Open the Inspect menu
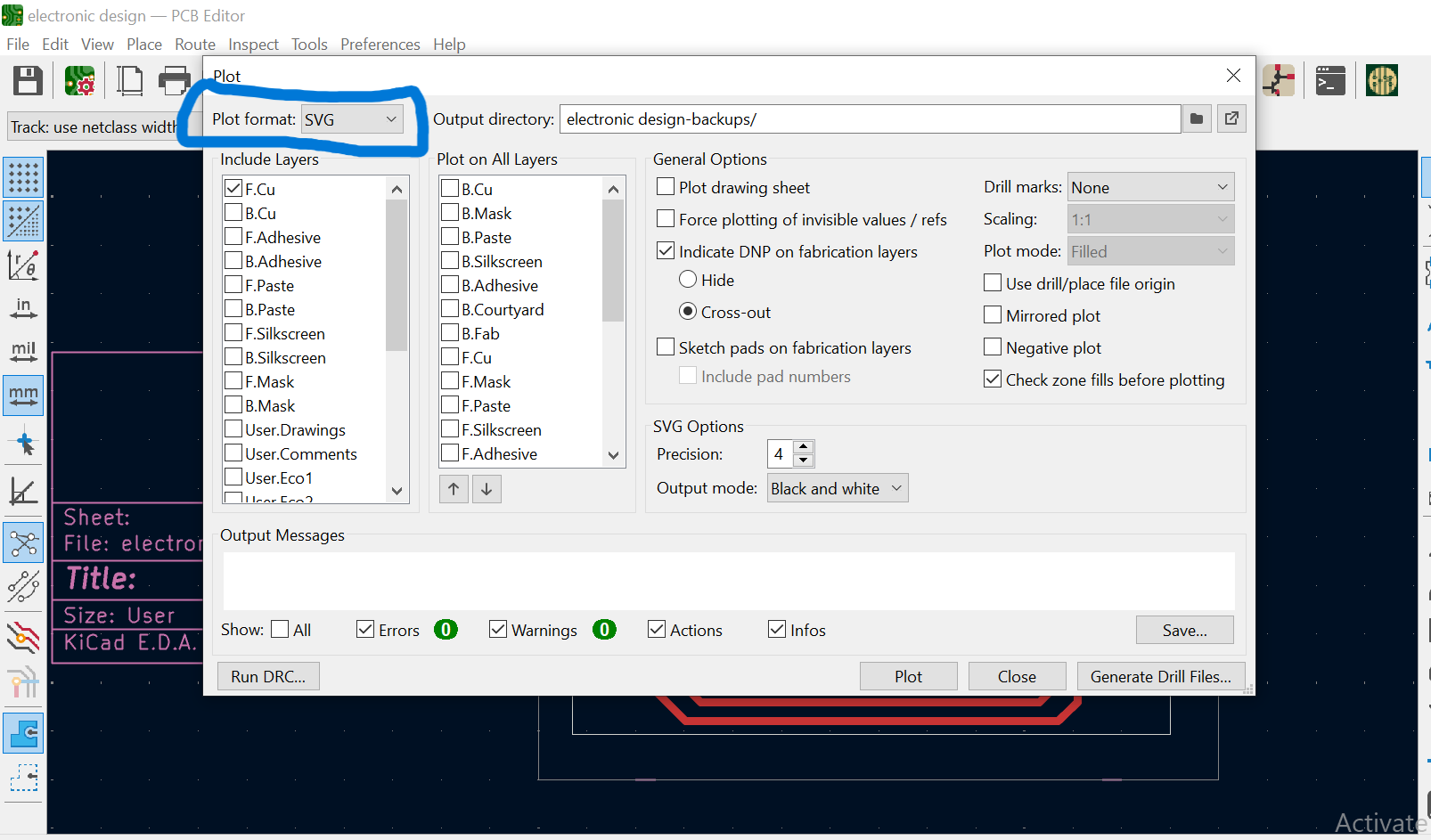The height and width of the screenshot is (840, 1431). click(253, 45)
